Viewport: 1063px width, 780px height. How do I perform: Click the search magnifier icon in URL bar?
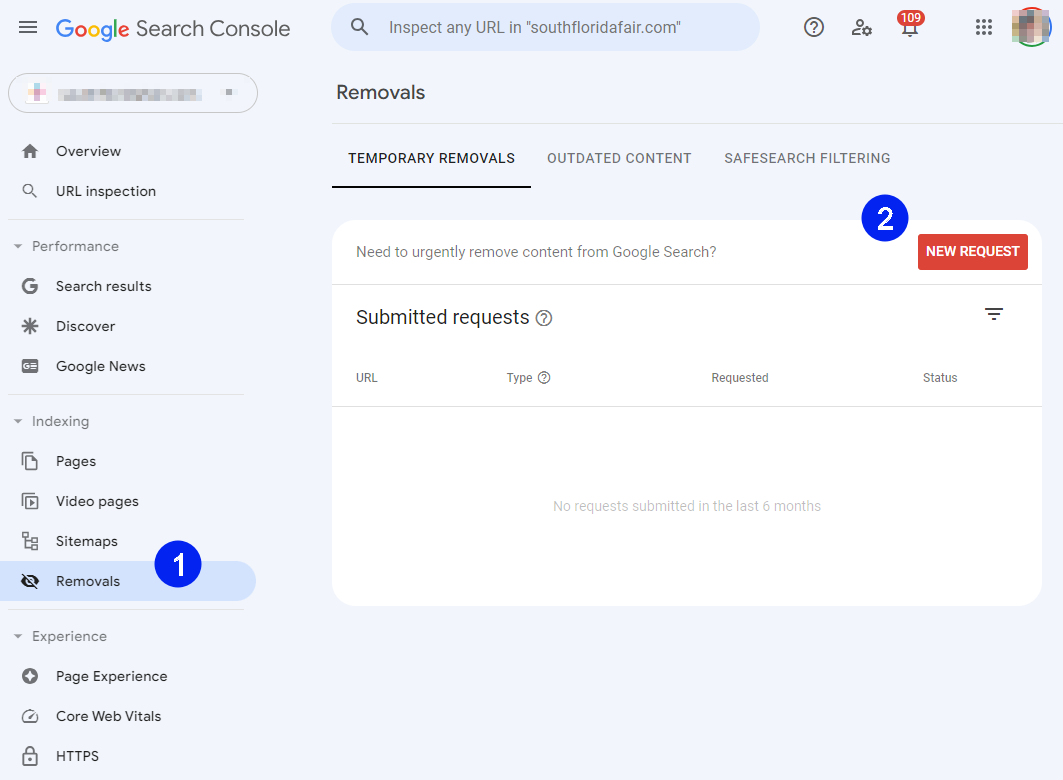tap(359, 27)
